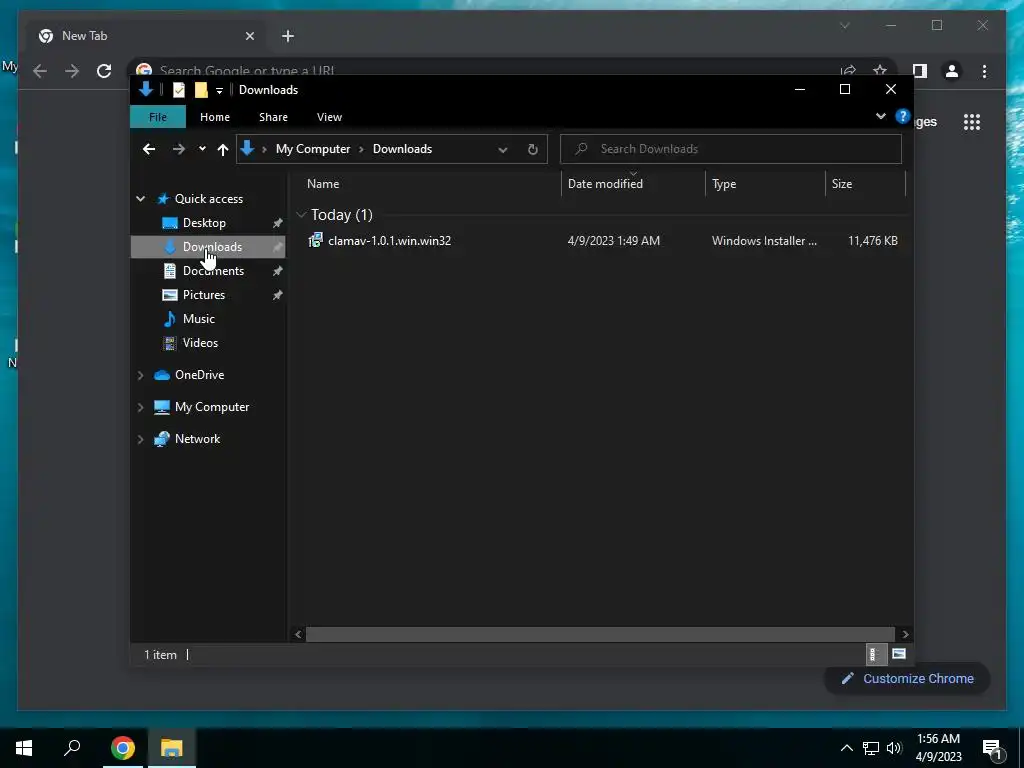
Task: Bookmark this tab with Chrome star icon
Action: [x=880, y=71]
